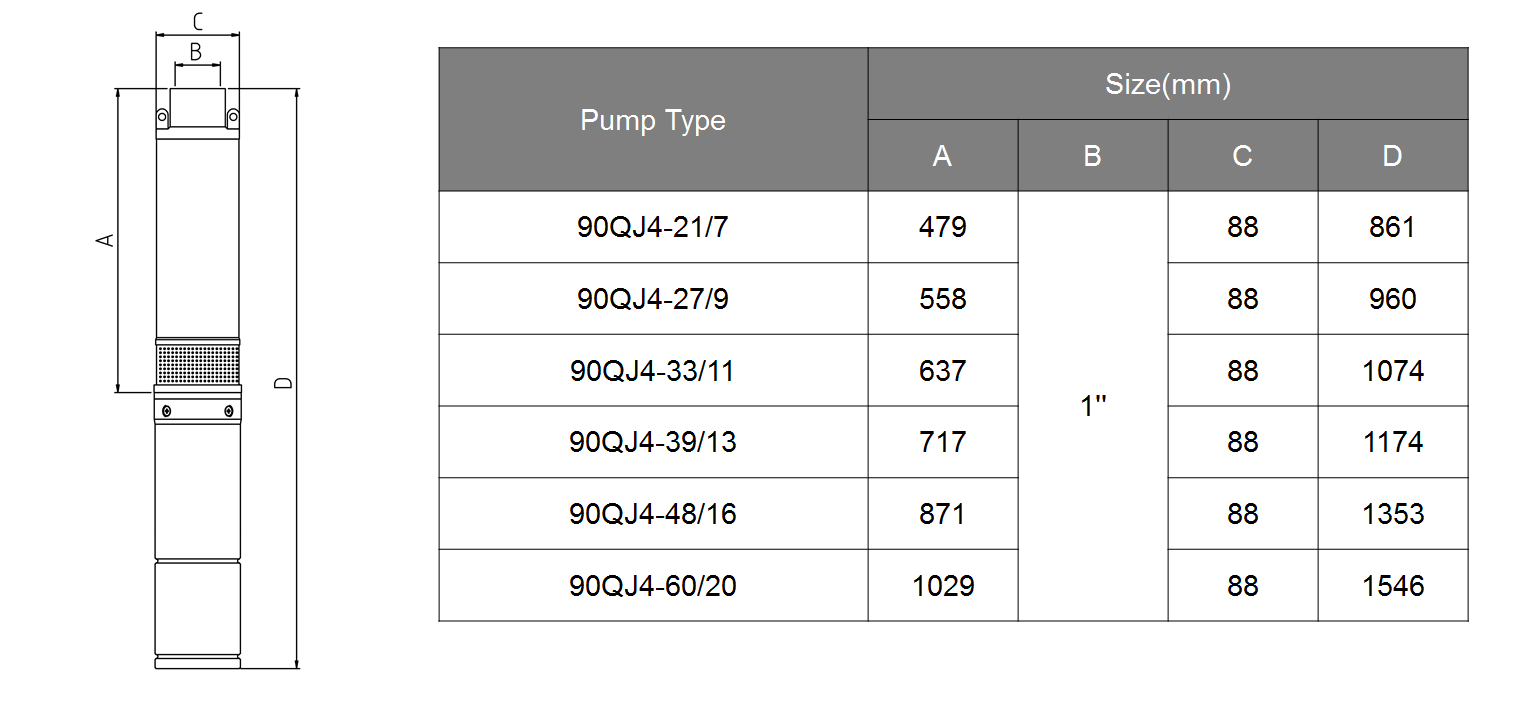
Task: Click the pump intake screen mesh
Action: [x=198, y=363]
